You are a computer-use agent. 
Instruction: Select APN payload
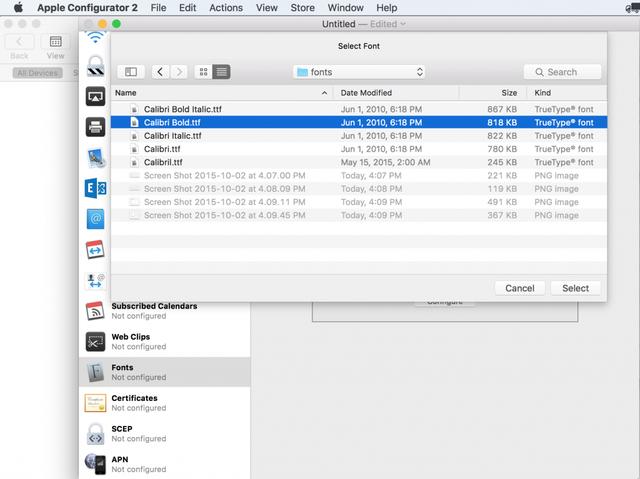[164, 464]
